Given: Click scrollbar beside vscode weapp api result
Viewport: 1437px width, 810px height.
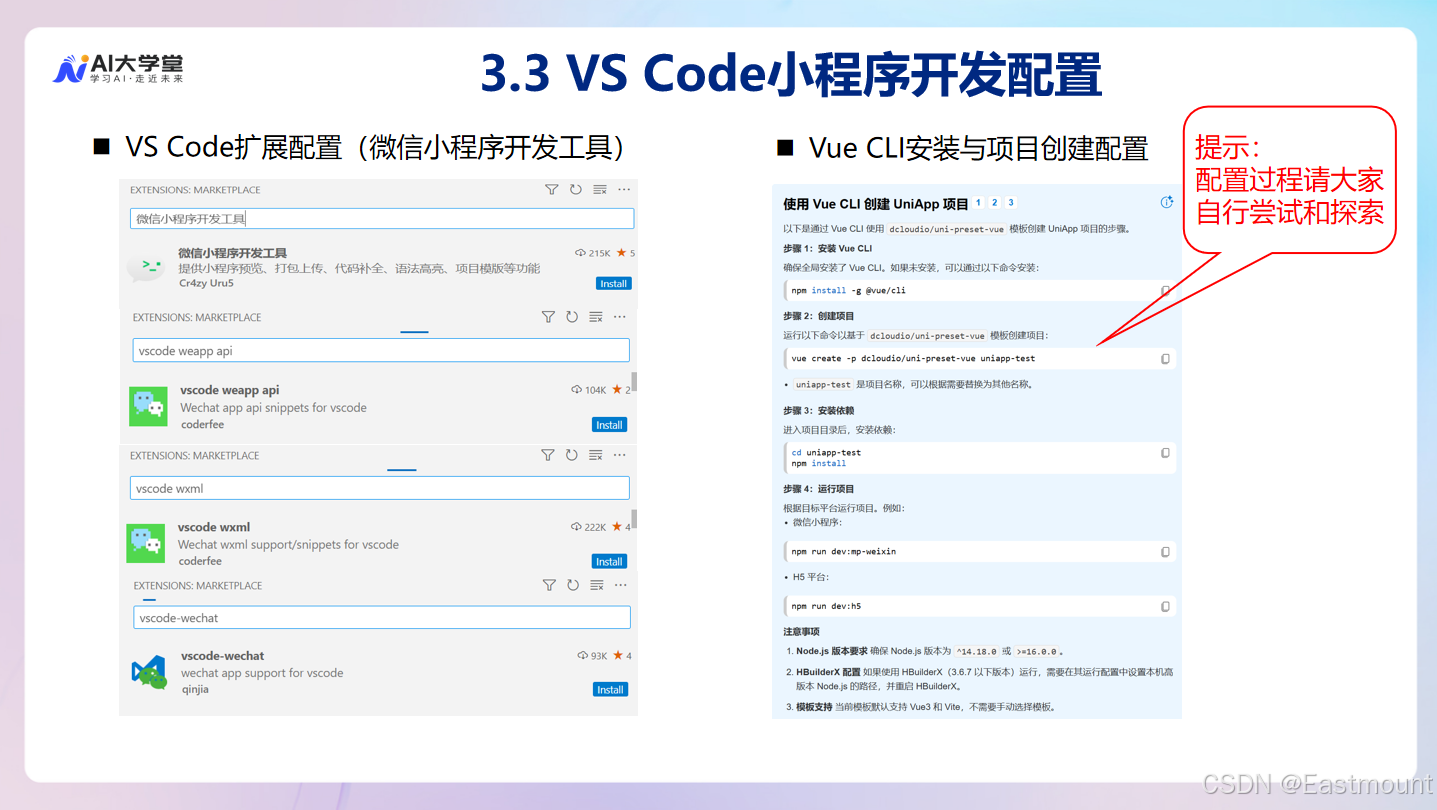Looking at the screenshot, I should coord(634,381).
